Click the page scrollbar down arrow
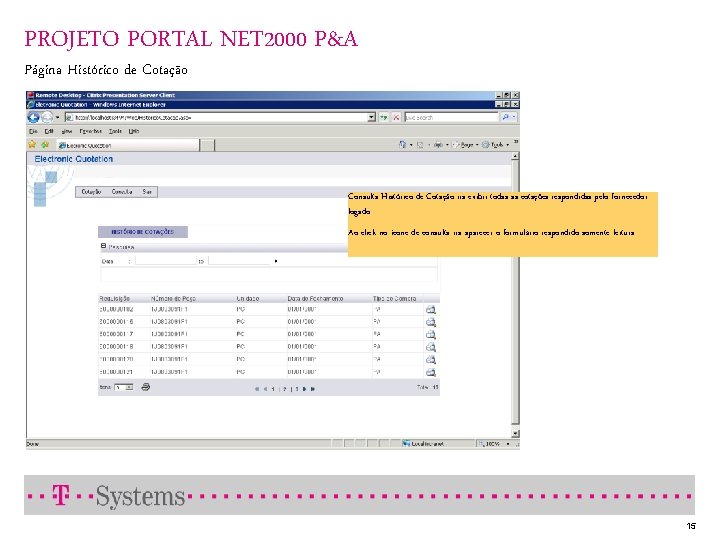This screenshot has width=720, height=540. tap(515, 433)
